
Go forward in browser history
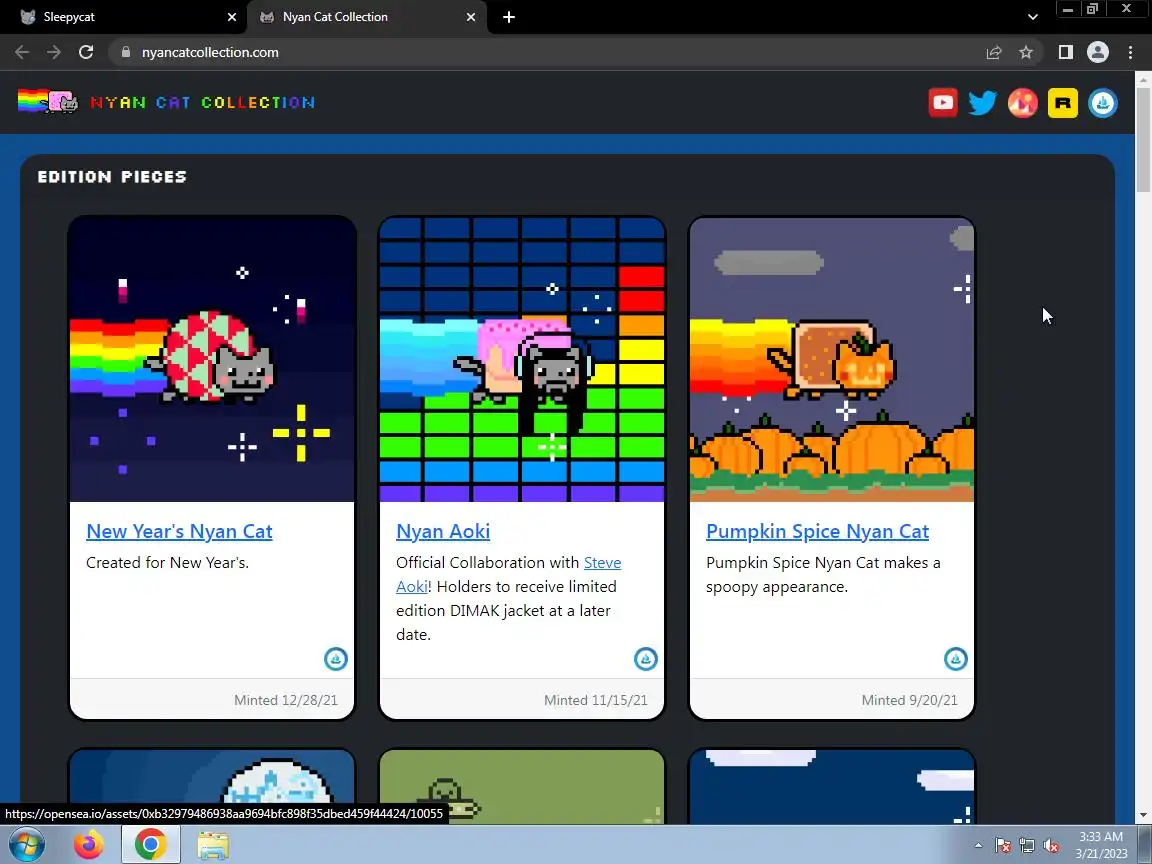click(x=54, y=52)
